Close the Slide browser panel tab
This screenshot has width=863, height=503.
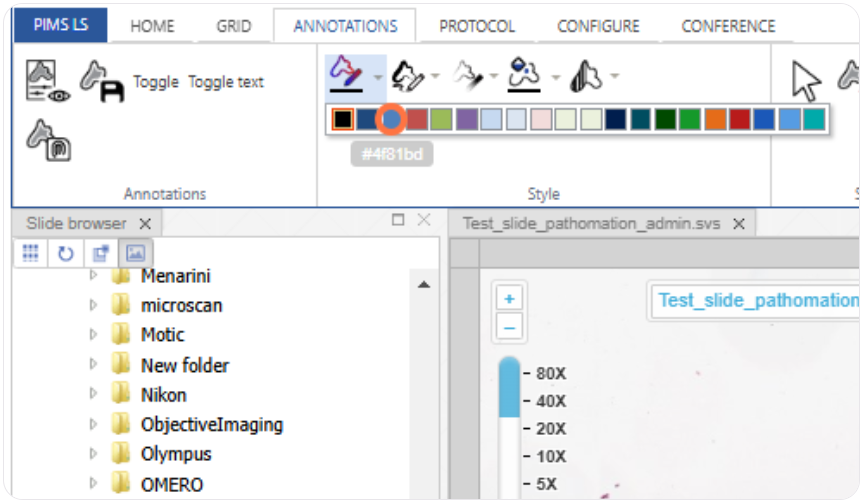coord(145,224)
